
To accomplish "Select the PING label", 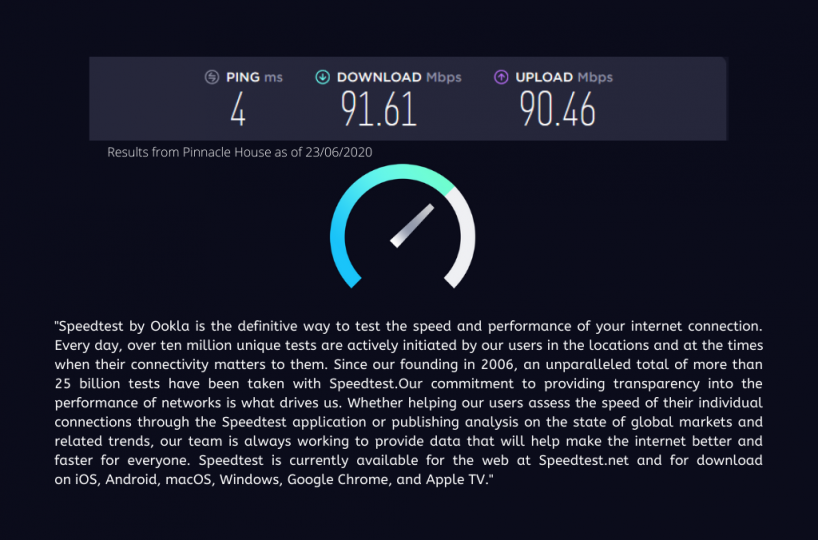I will 244,77.
